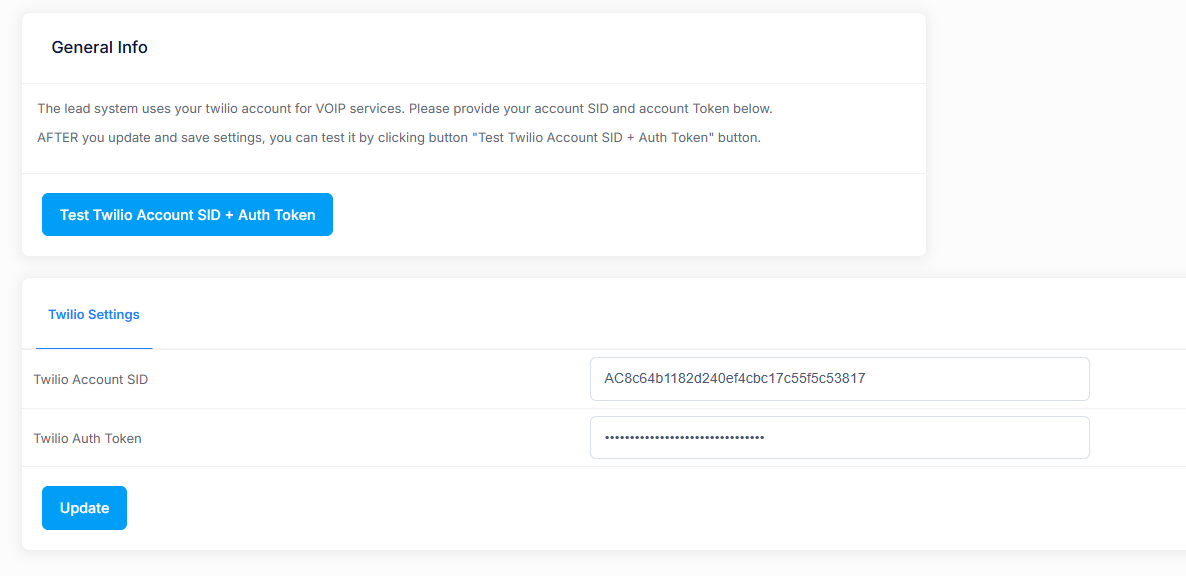Click the word 'SID' in the Account SID label

click(137, 380)
